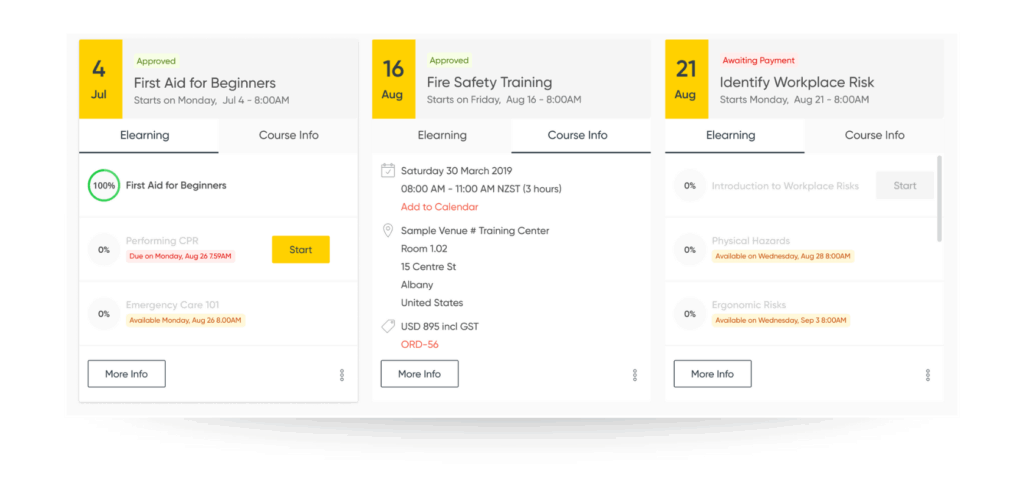This screenshot has width=1024, height=496.
Task: Click More Info on First Aid for Beginners
Action: [x=127, y=374]
